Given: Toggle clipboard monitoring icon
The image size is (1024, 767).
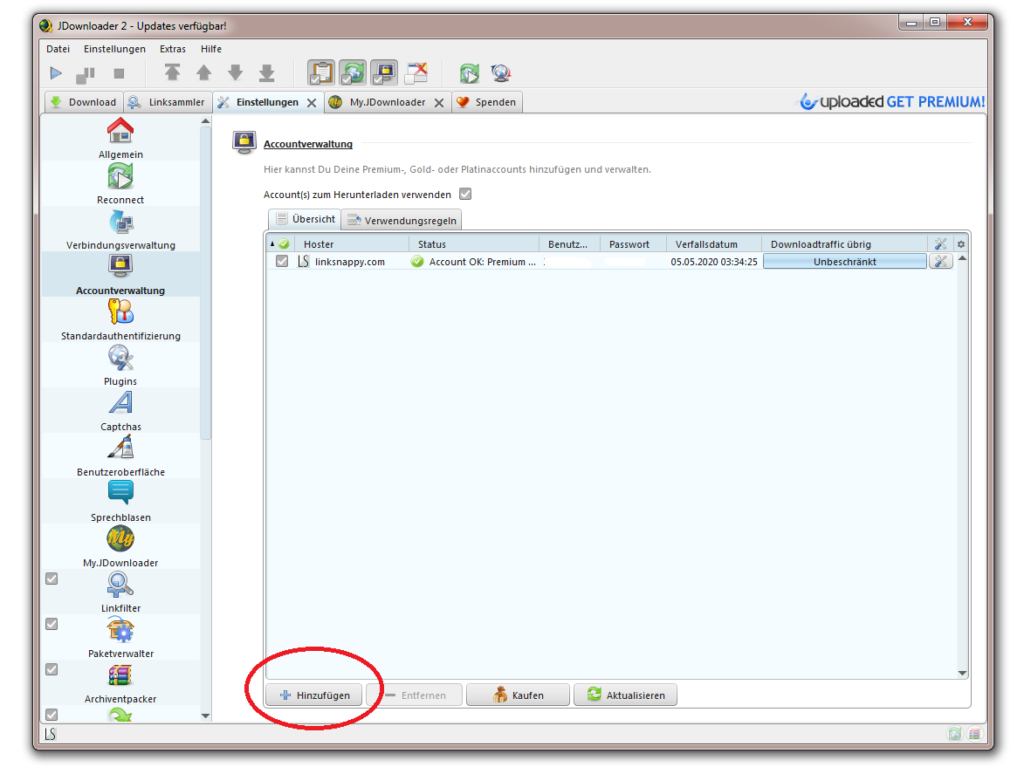Looking at the screenshot, I should coord(321,73).
